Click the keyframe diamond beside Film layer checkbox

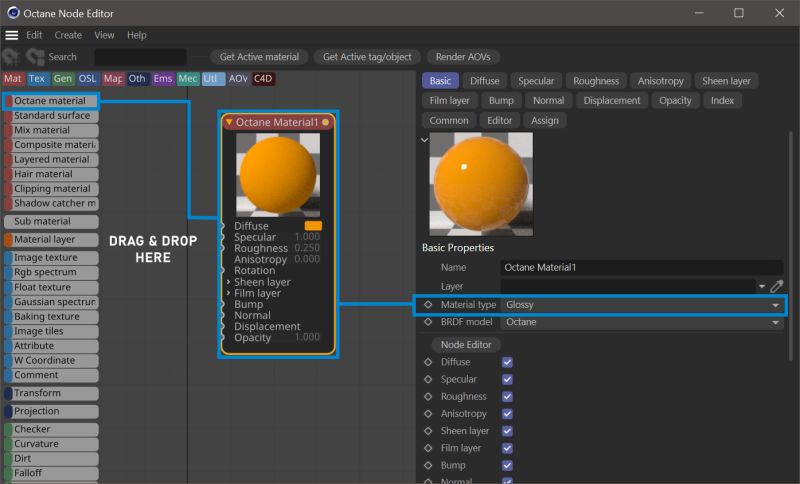tap(428, 448)
